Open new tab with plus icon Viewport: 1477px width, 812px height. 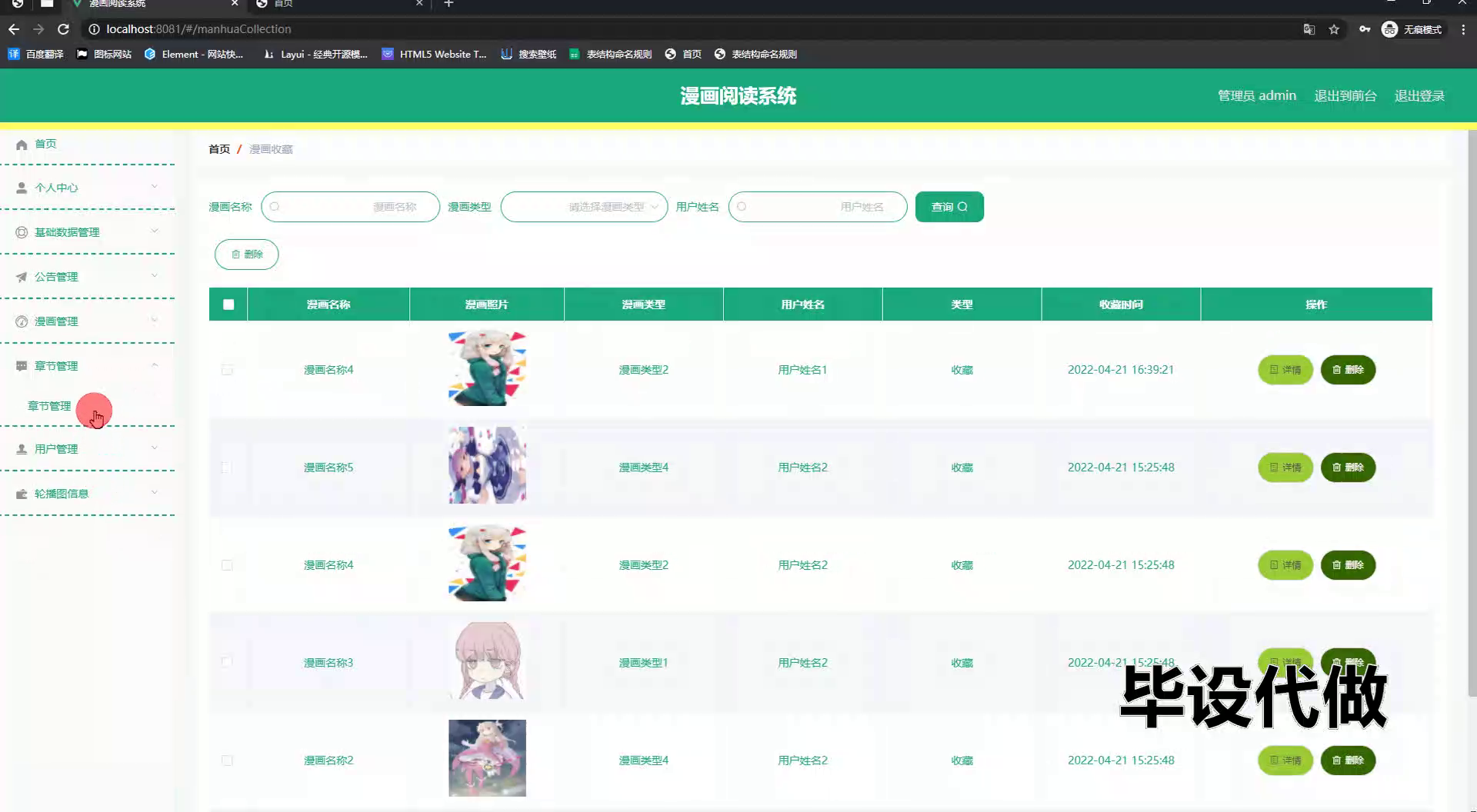click(x=448, y=4)
